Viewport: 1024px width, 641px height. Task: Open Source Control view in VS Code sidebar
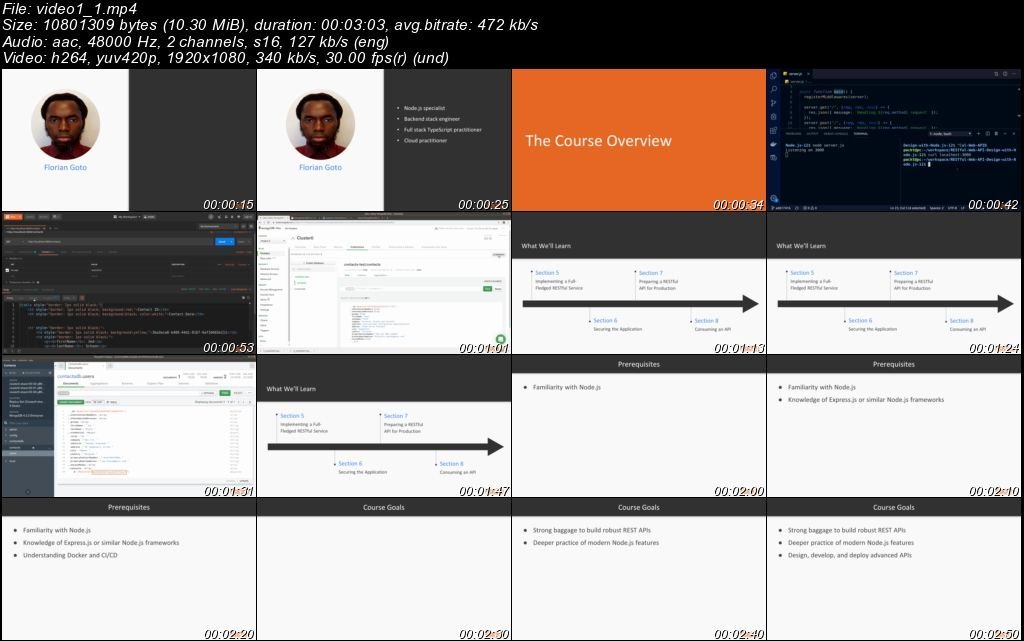point(772,103)
